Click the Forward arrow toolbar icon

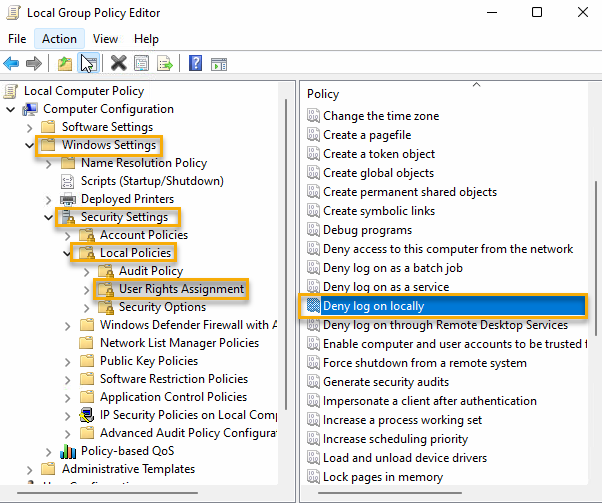point(34,63)
